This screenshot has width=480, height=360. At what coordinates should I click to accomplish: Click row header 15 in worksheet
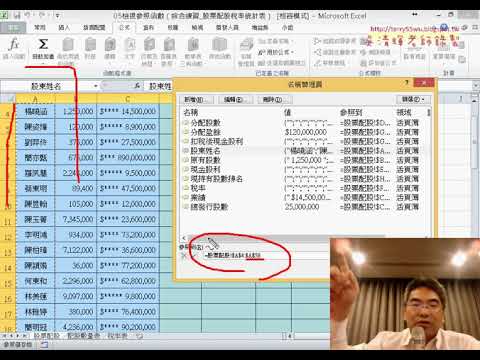click(8, 283)
